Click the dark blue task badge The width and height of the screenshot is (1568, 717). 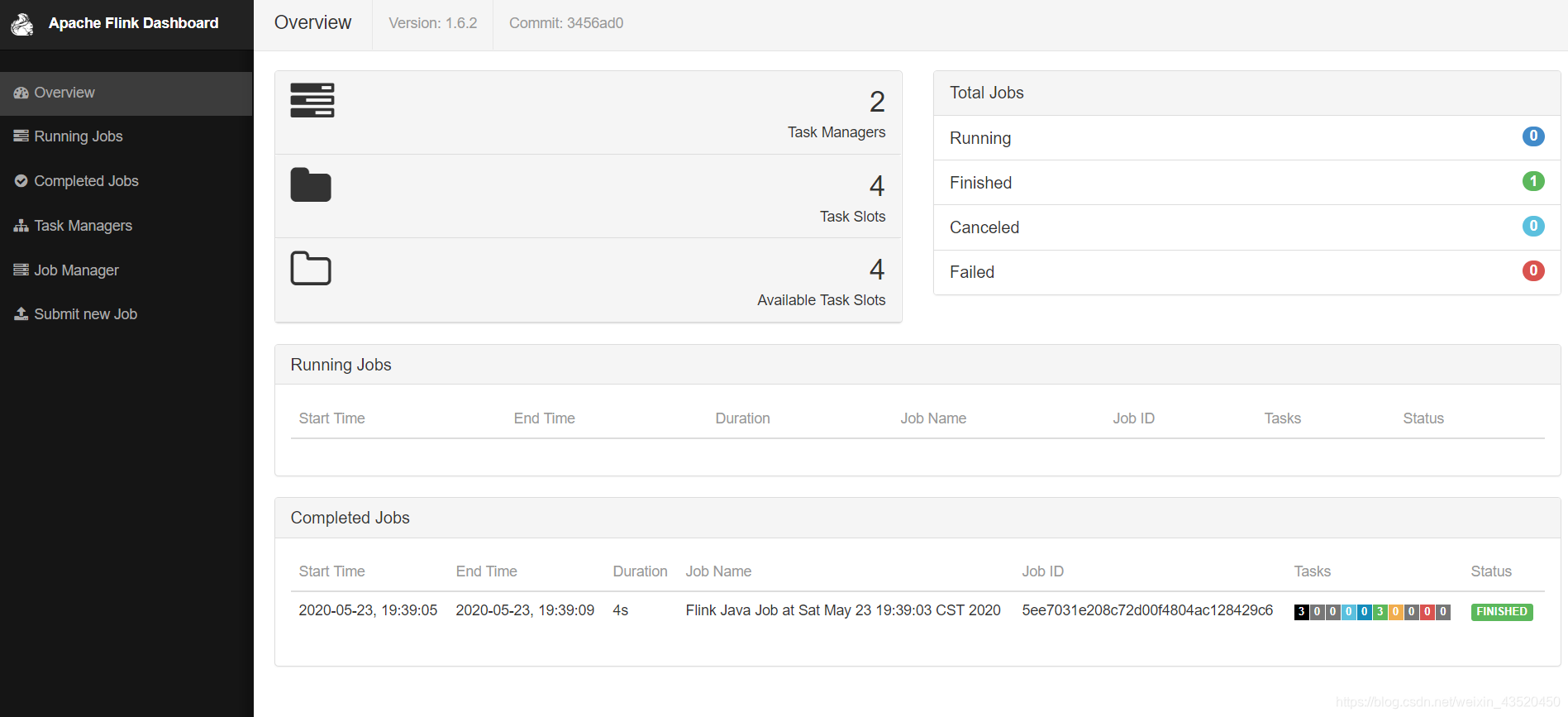(1365, 612)
